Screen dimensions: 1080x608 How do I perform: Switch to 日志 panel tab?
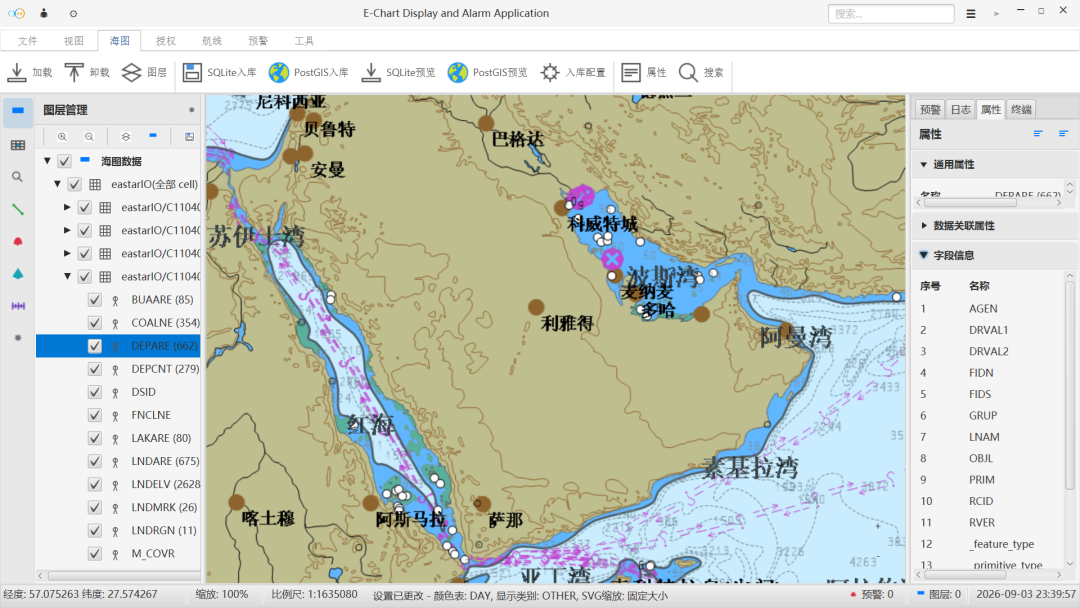point(960,109)
